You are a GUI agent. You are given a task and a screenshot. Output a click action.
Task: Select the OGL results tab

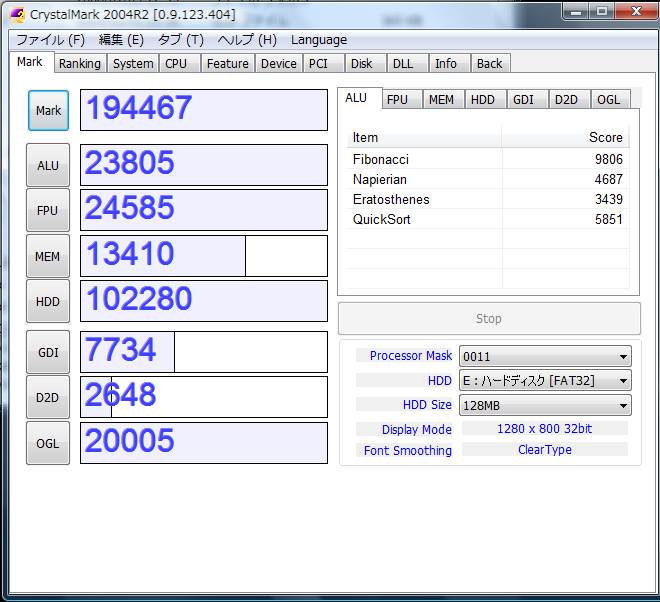click(x=608, y=99)
